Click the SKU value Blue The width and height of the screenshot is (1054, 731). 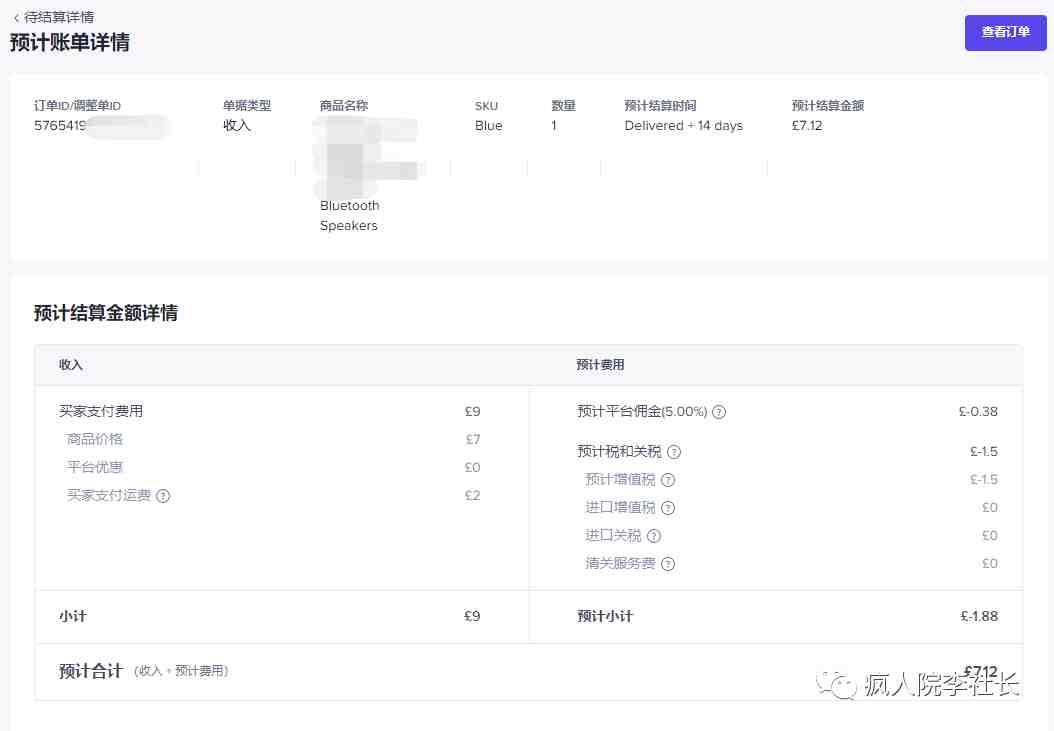[489, 126]
